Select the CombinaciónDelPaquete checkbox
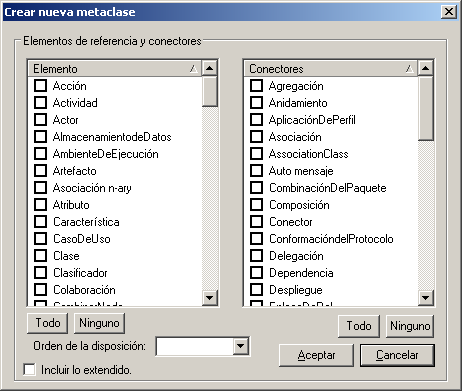The image size is (462, 391). (x=256, y=188)
